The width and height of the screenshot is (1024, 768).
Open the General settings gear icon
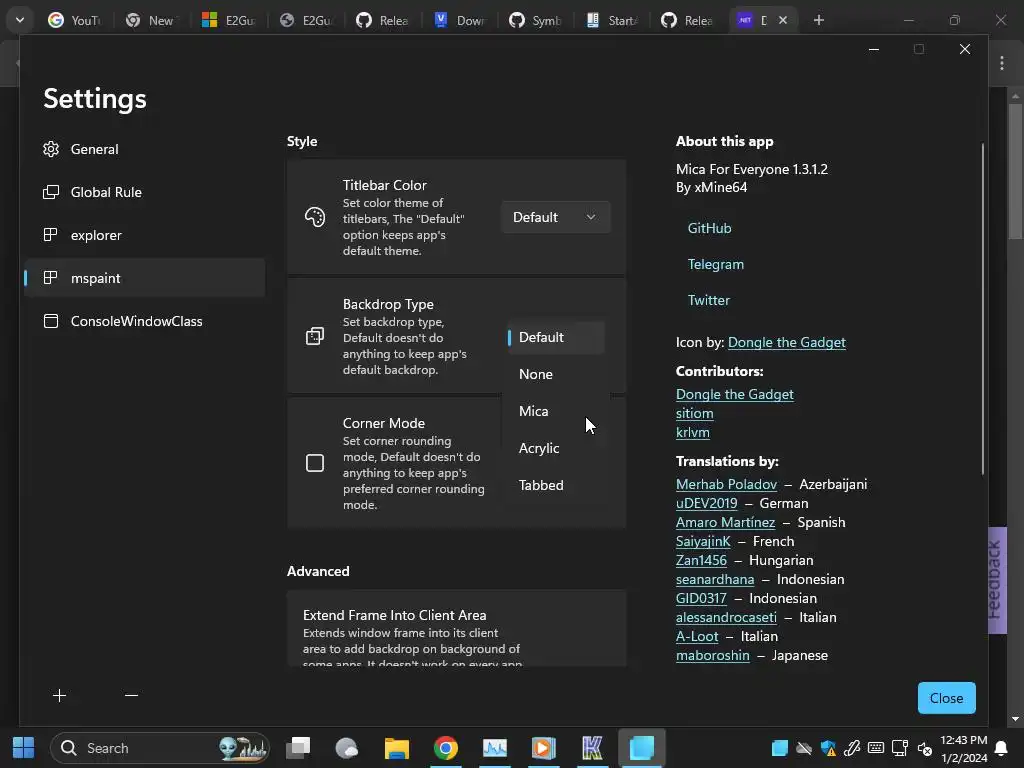tap(51, 149)
